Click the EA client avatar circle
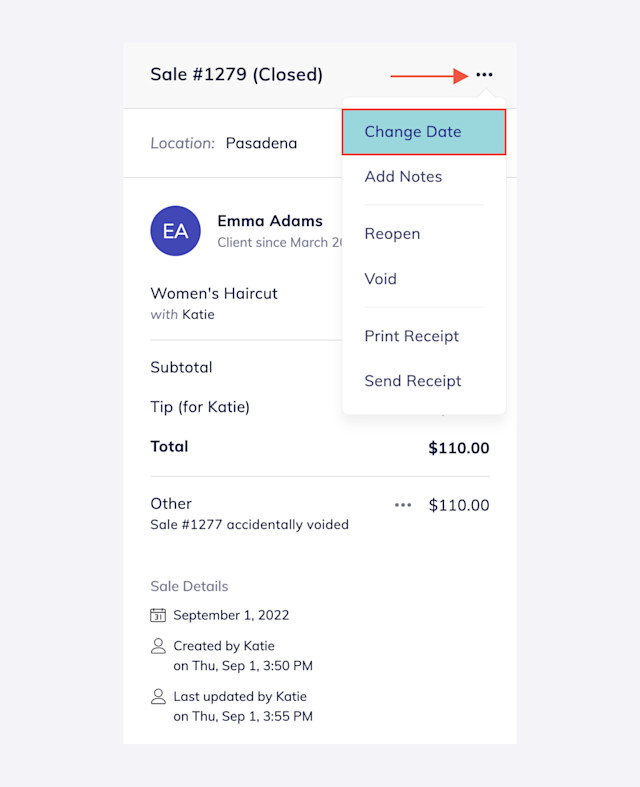Viewport: 640px width, 787px height. point(176,231)
